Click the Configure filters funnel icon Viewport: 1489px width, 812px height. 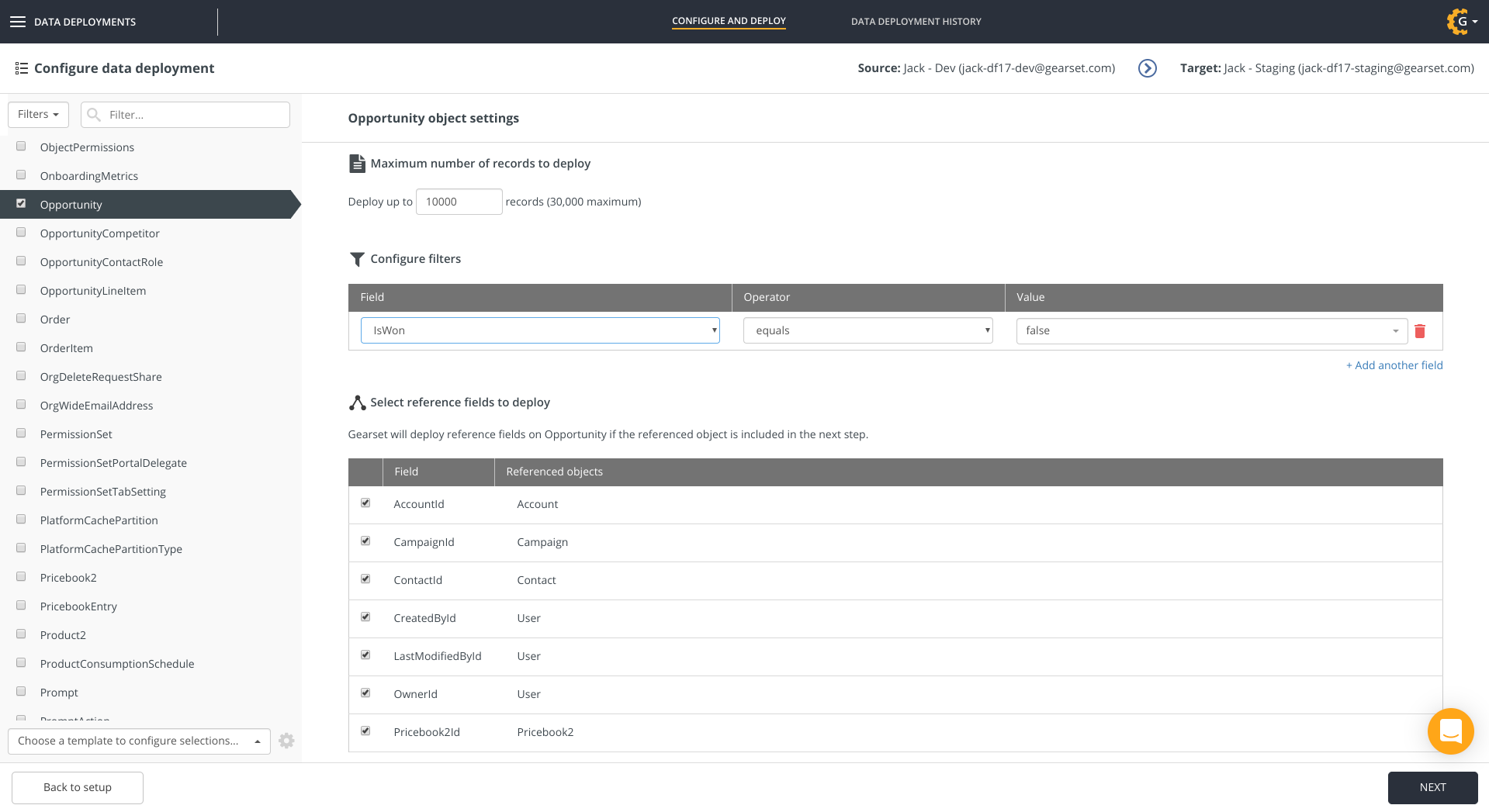click(357, 259)
